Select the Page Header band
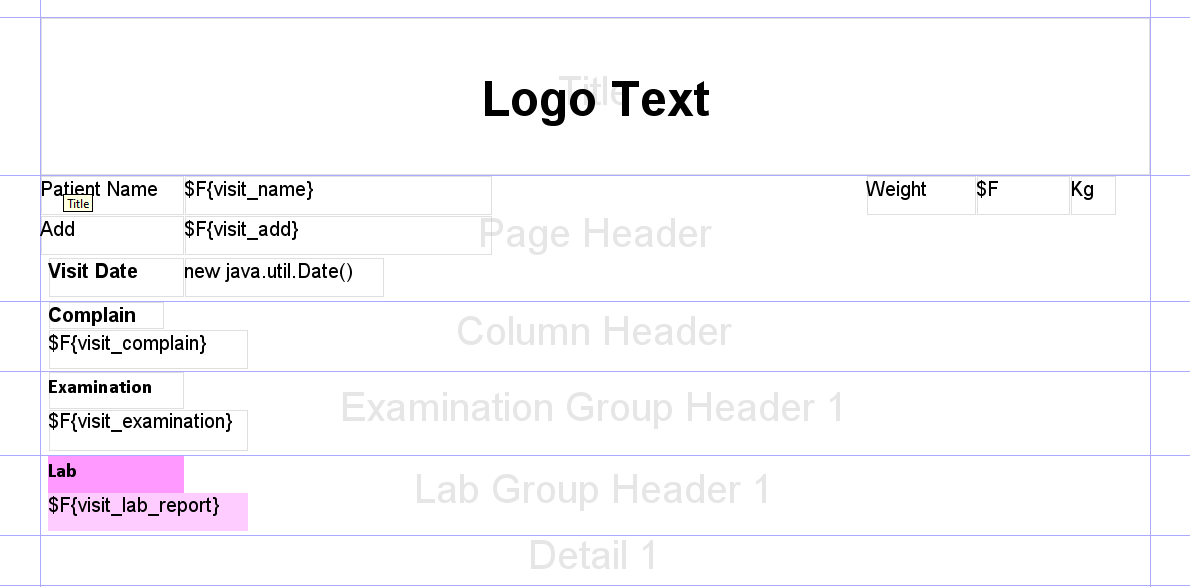1190x587 pixels. coord(596,234)
